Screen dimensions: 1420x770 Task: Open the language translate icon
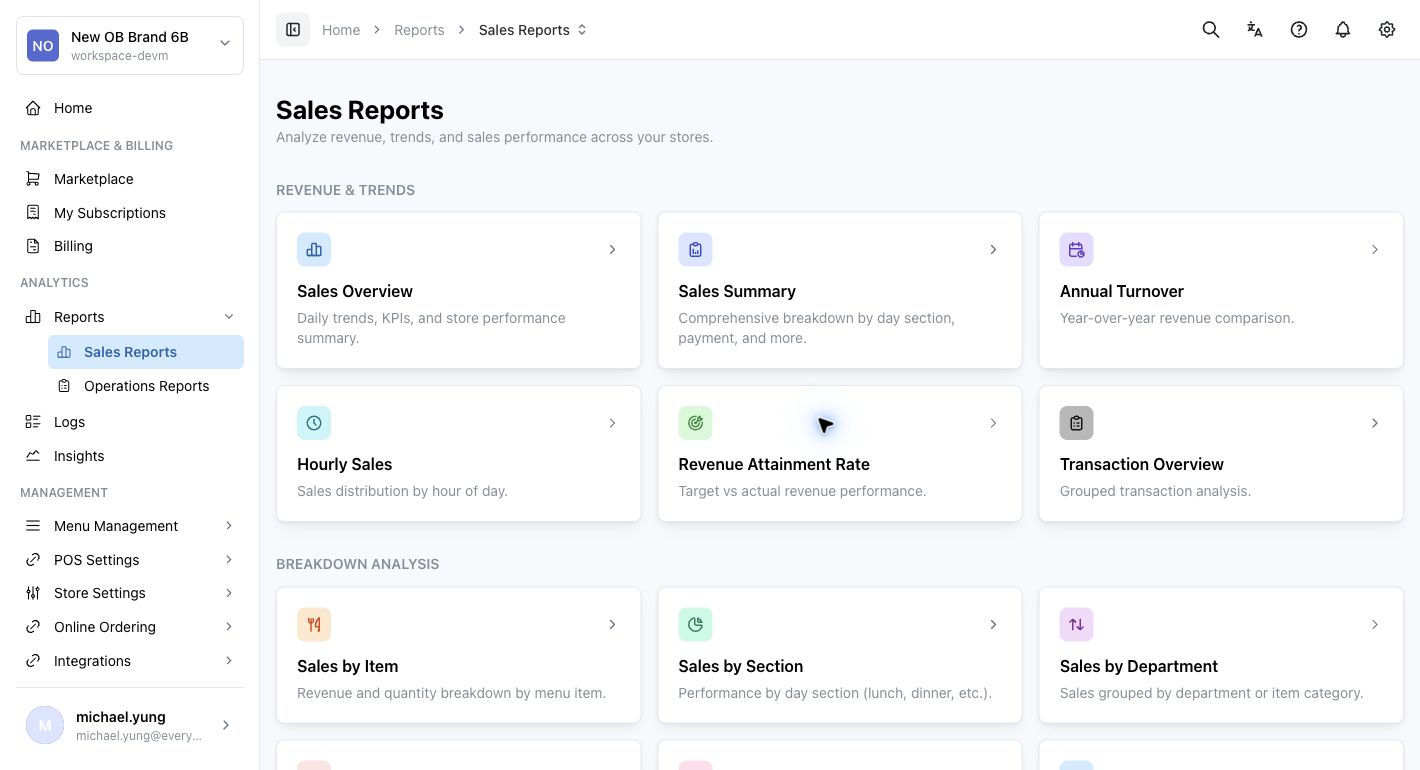point(1255,30)
